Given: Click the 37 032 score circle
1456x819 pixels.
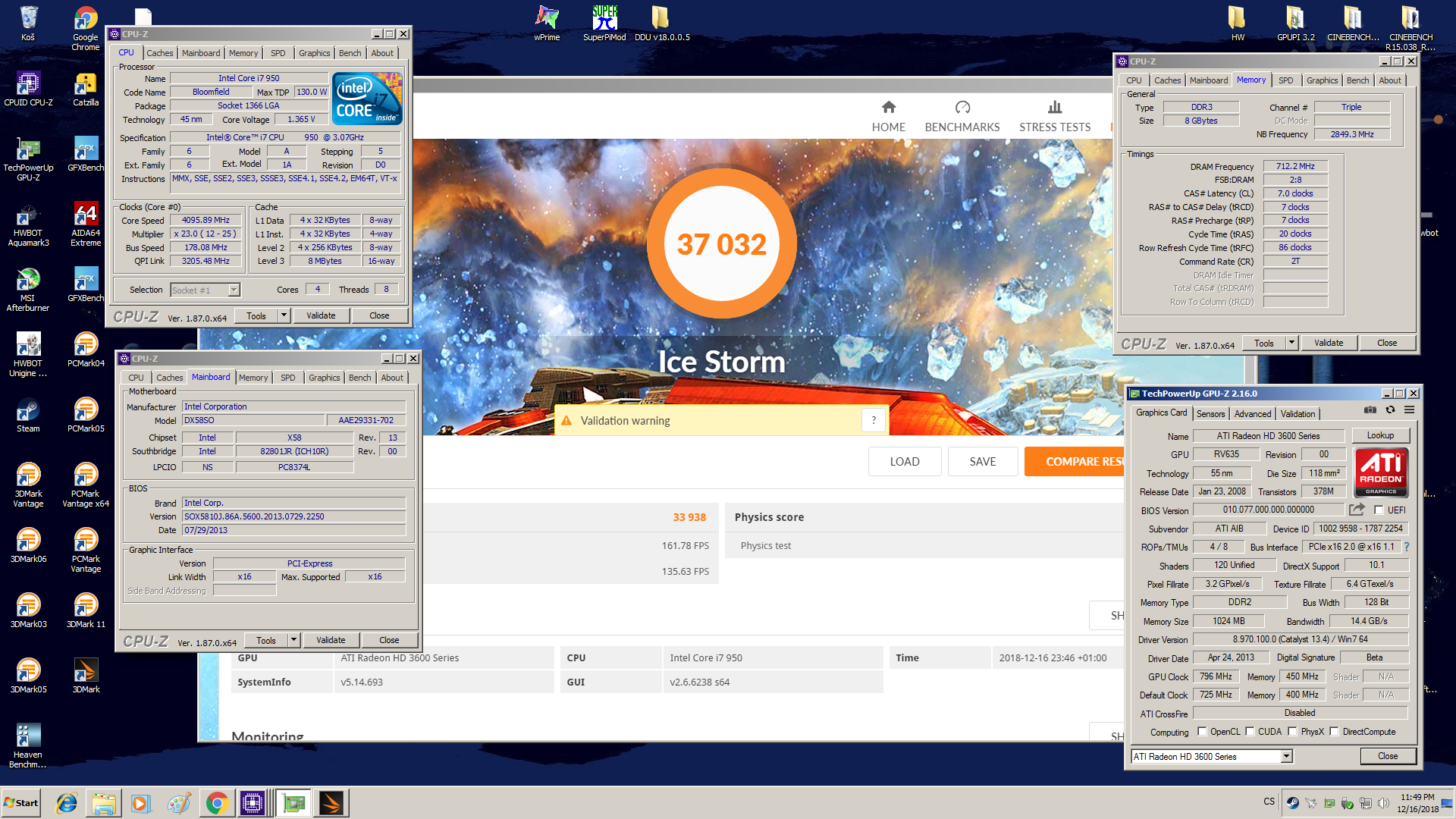Looking at the screenshot, I should 721,243.
